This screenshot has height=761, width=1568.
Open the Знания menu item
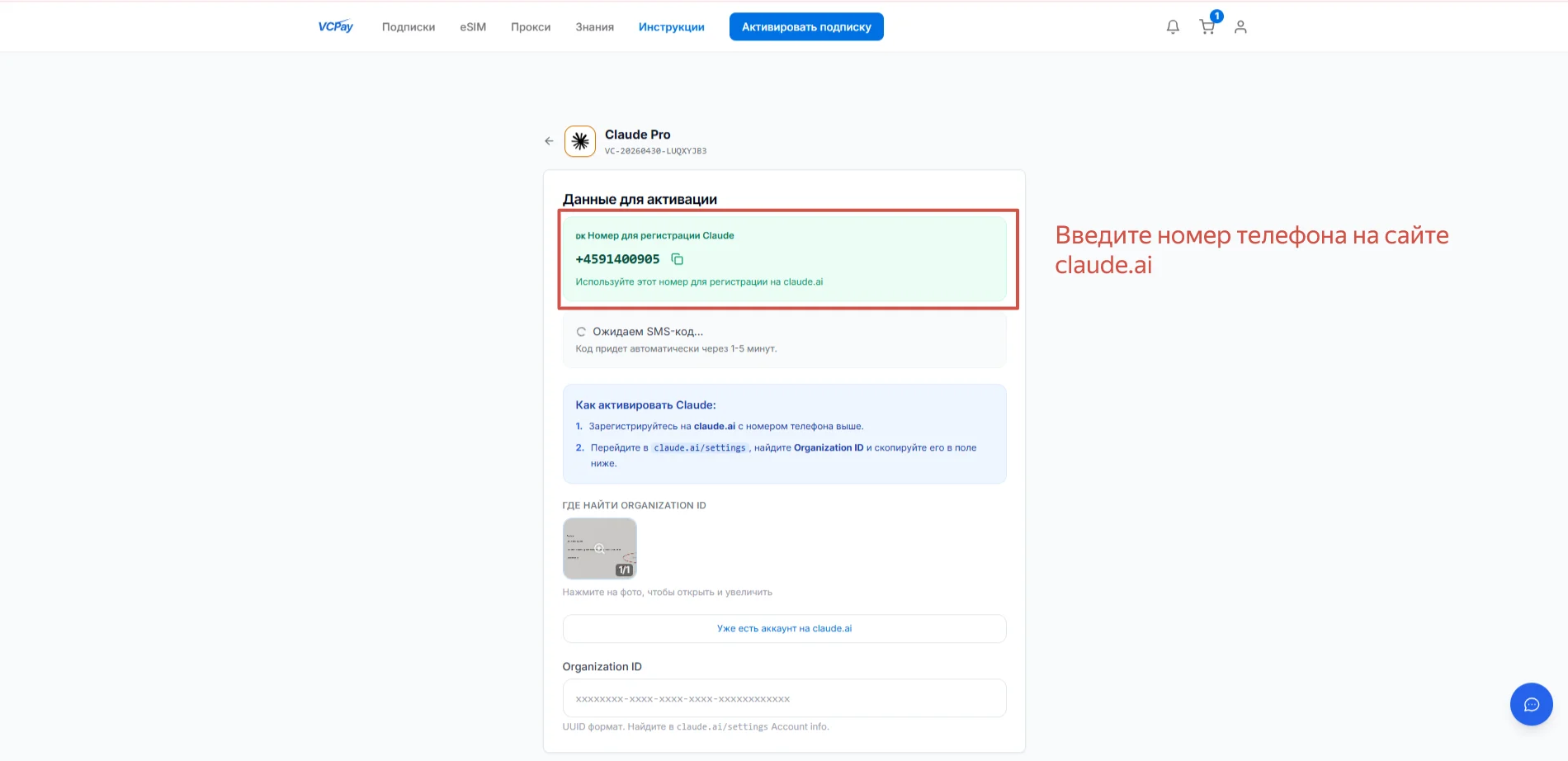595,27
